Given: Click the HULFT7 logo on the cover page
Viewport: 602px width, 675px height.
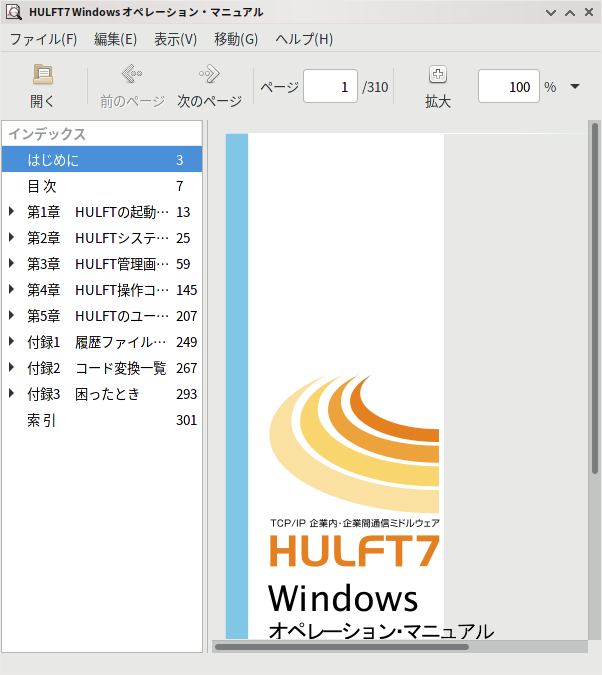Looking at the screenshot, I should (x=354, y=551).
